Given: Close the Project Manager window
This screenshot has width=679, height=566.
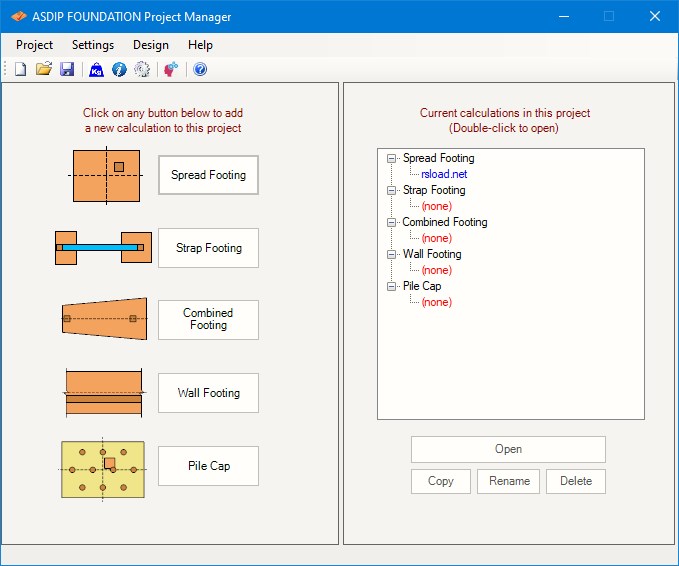Looking at the screenshot, I should (x=655, y=16).
